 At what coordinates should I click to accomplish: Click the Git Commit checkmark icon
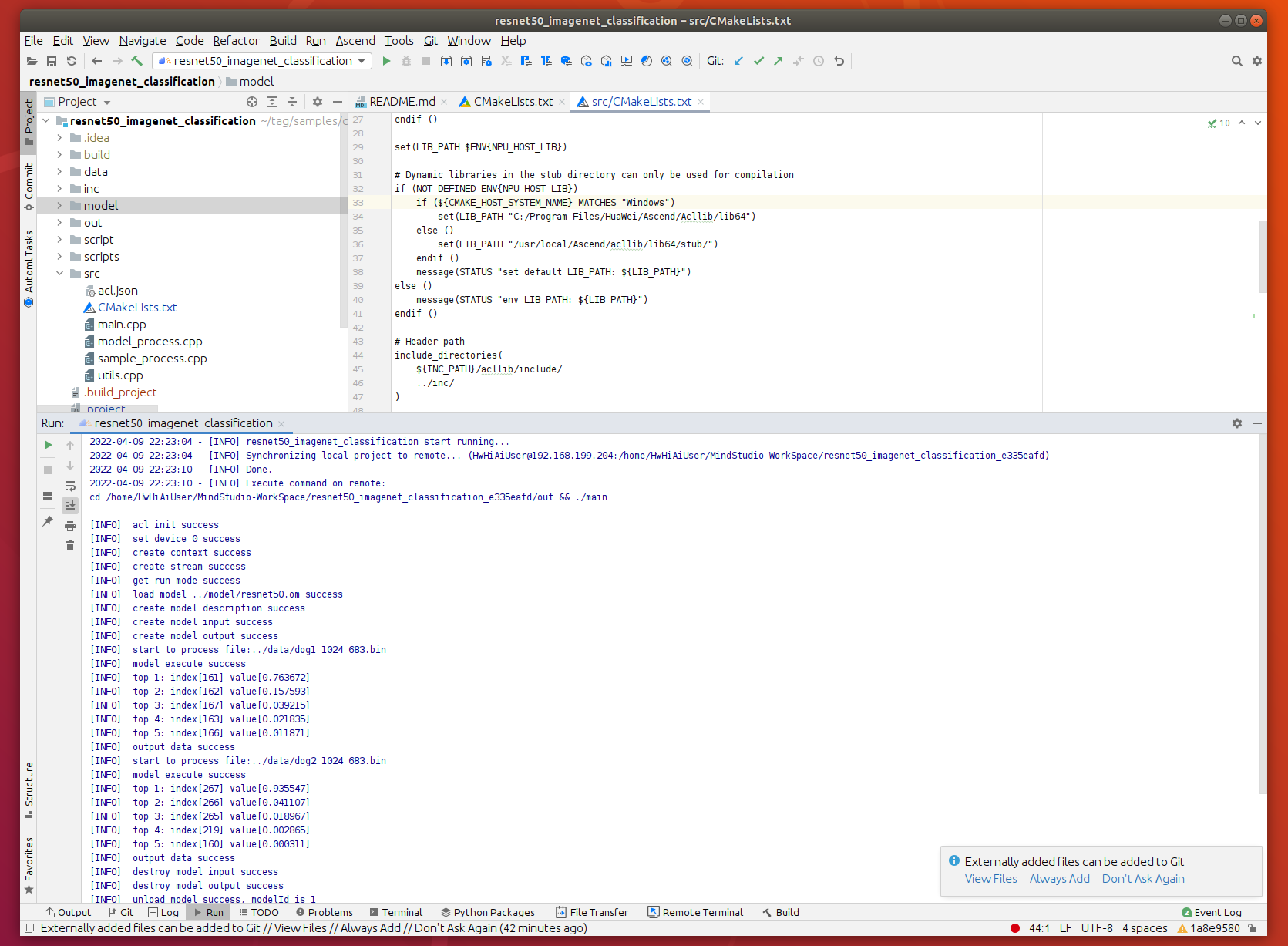tap(758, 61)
